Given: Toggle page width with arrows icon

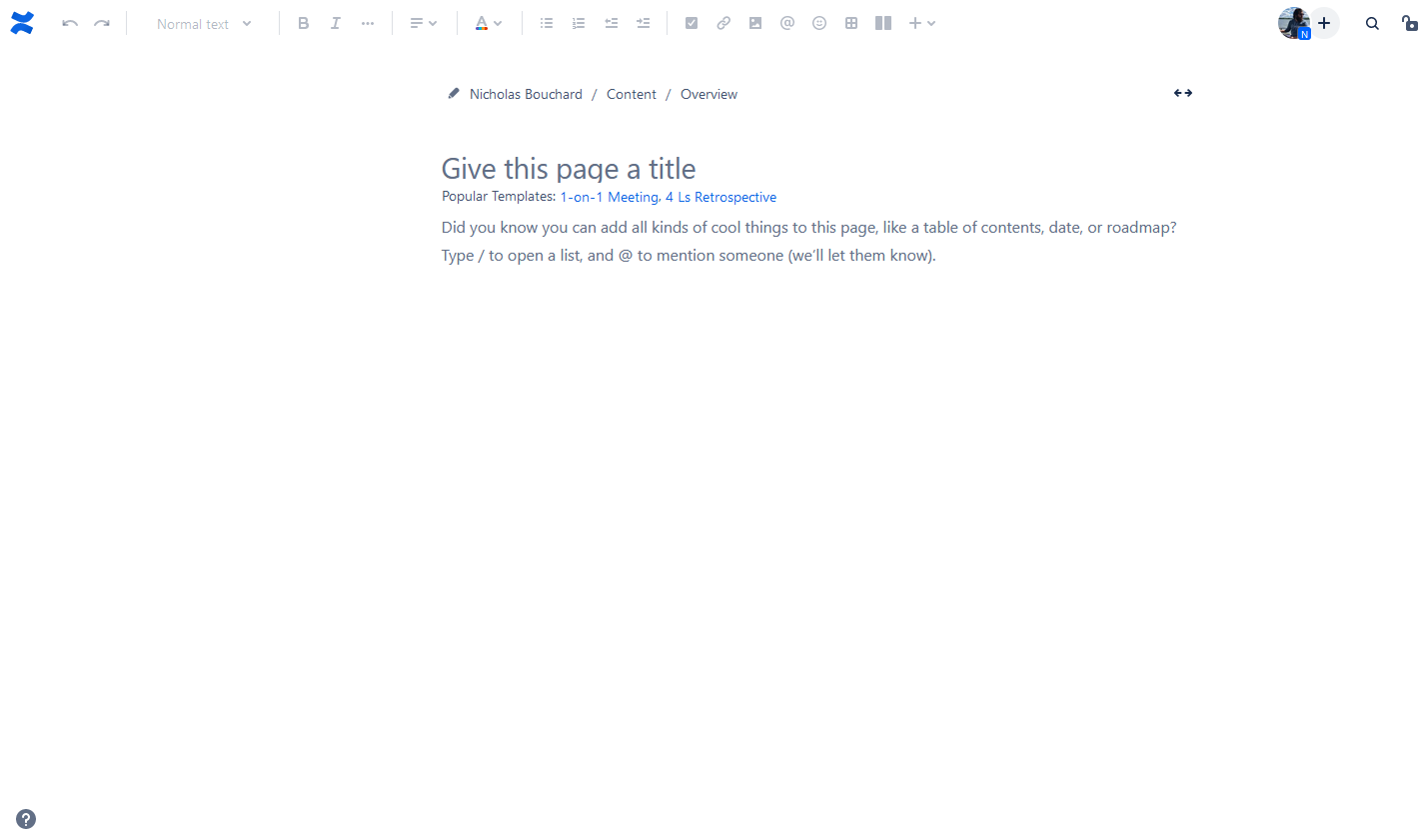Looking at the screenshot, I should click(x=1183, y=93).
